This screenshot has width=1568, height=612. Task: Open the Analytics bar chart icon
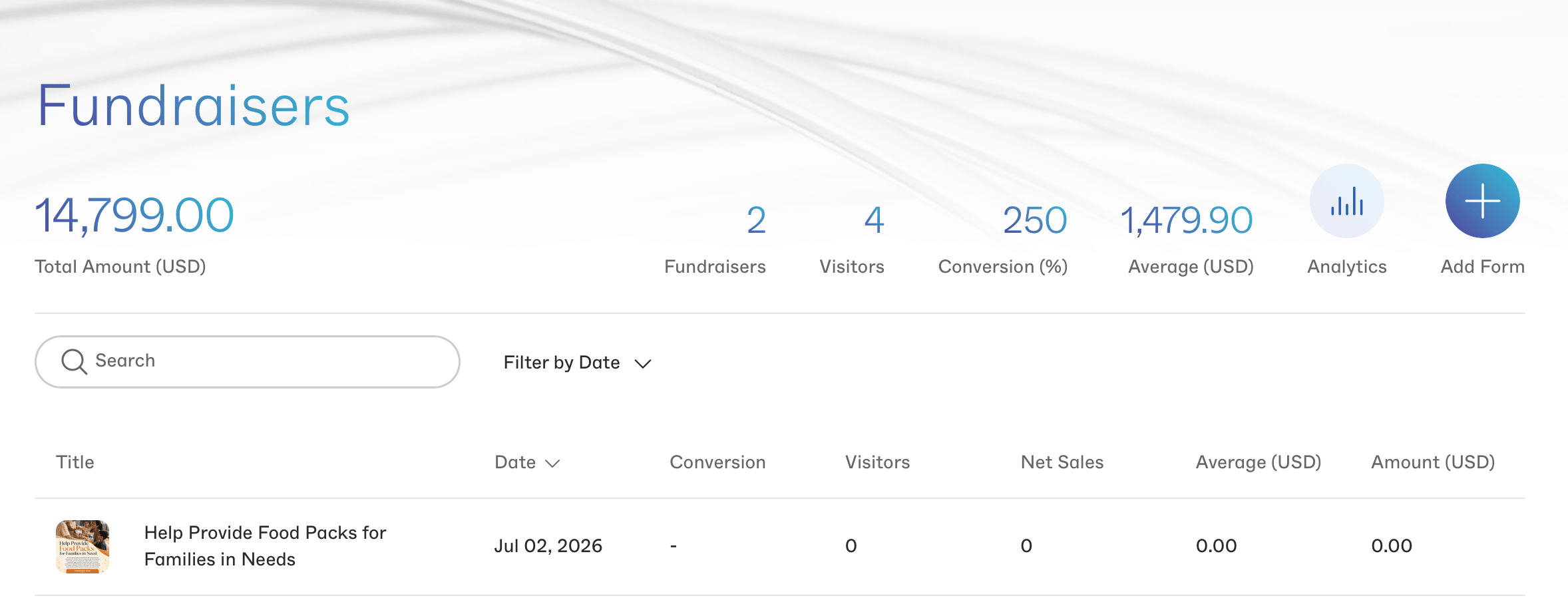click(1346, 201)
